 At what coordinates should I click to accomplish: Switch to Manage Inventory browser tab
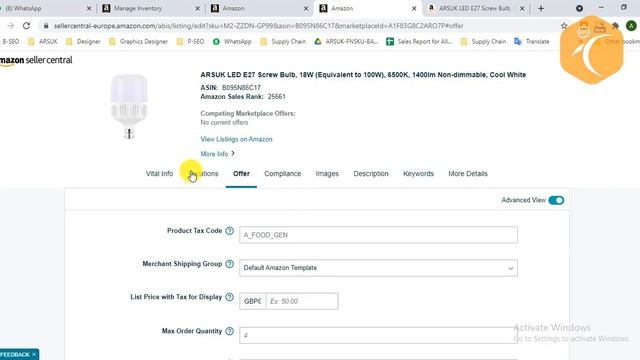click(151, 8)
